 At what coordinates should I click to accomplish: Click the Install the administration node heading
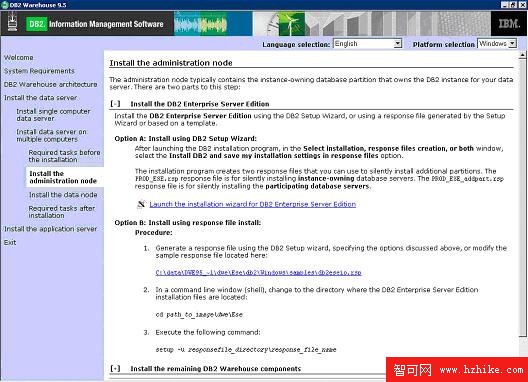[x=171, y=63]
